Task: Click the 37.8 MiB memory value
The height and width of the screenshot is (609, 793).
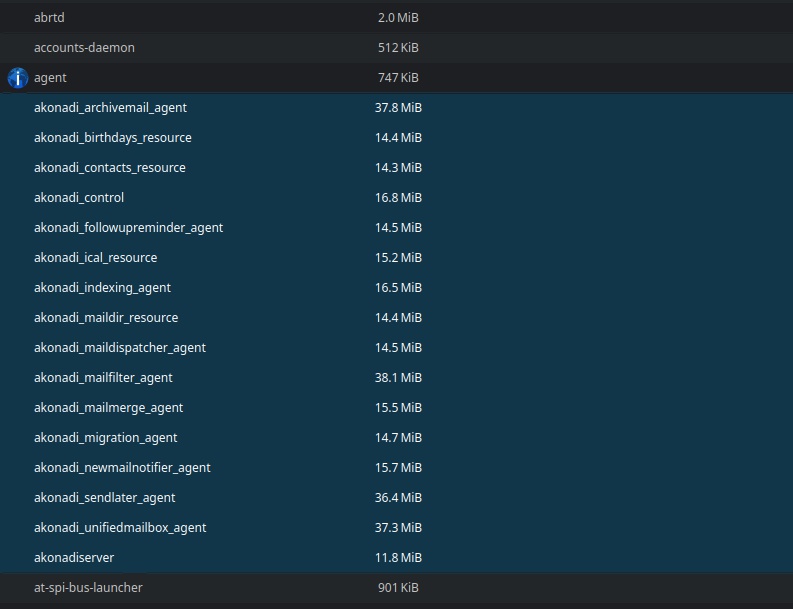Action: [399, 108]
